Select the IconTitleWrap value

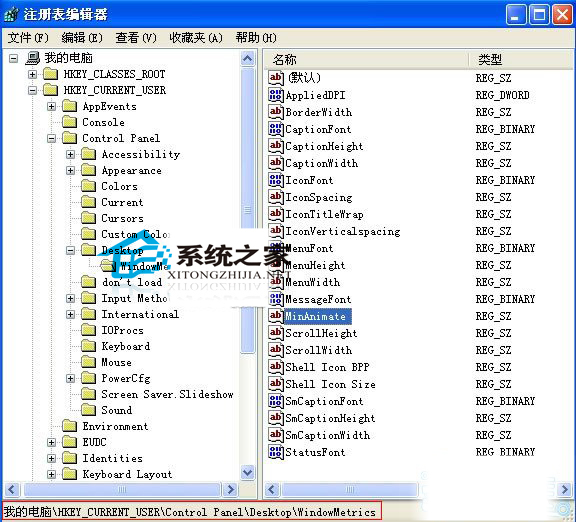(x=324, y=214)
